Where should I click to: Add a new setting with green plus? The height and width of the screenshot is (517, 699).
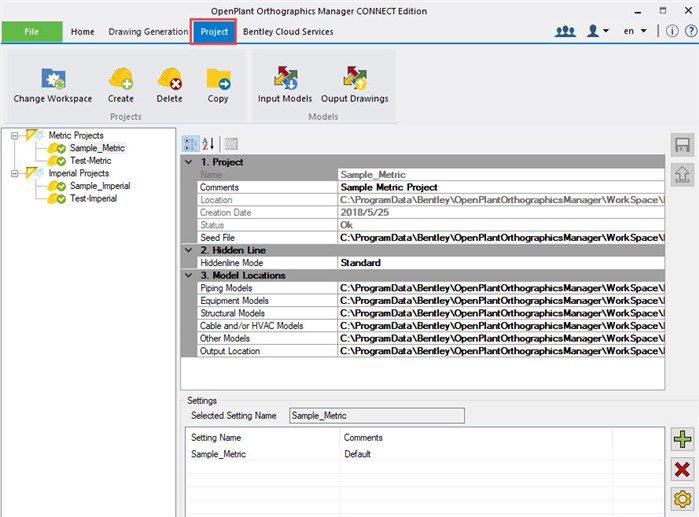point(682,439)
